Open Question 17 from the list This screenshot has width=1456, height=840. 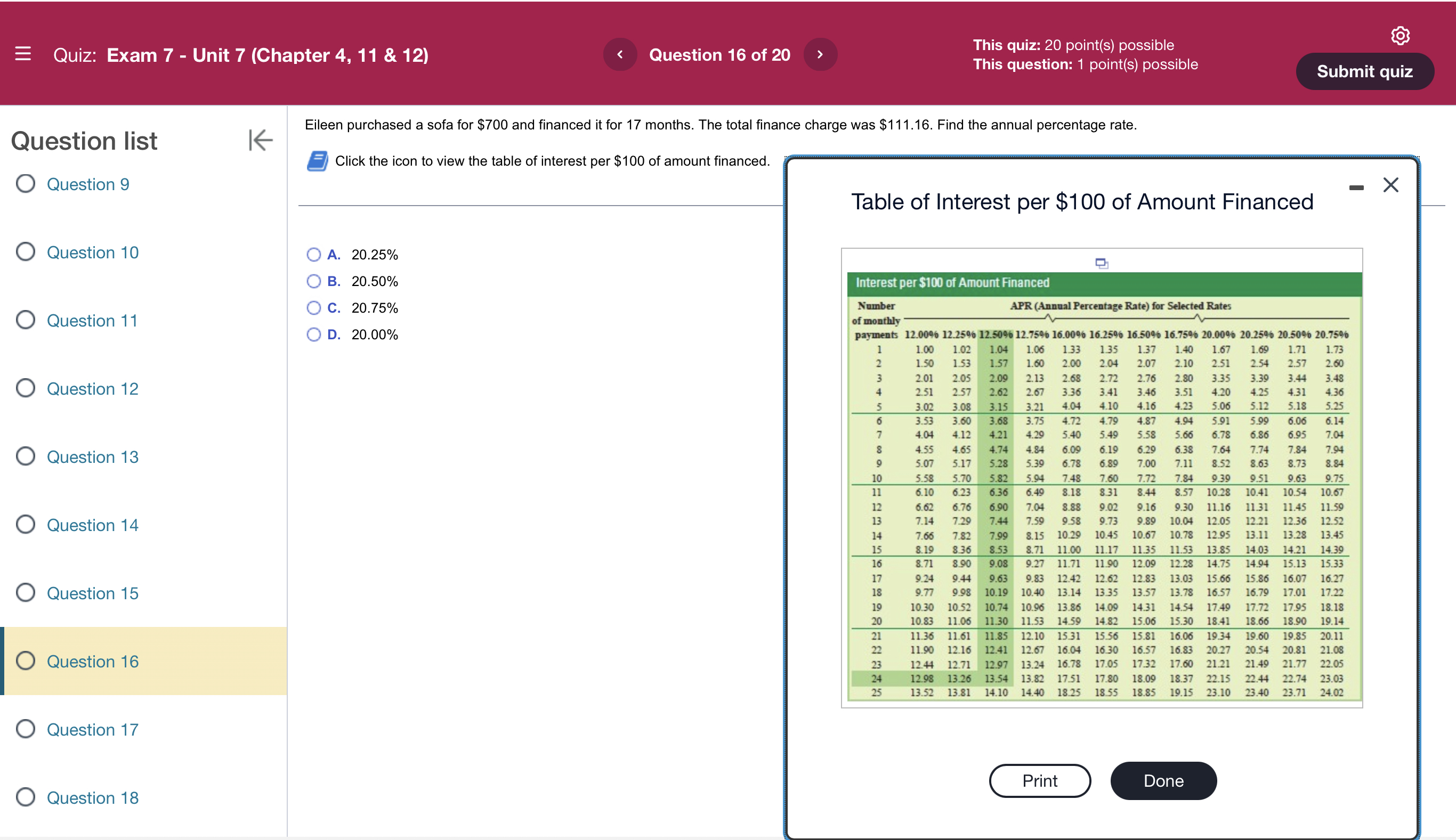coord(92,729)
